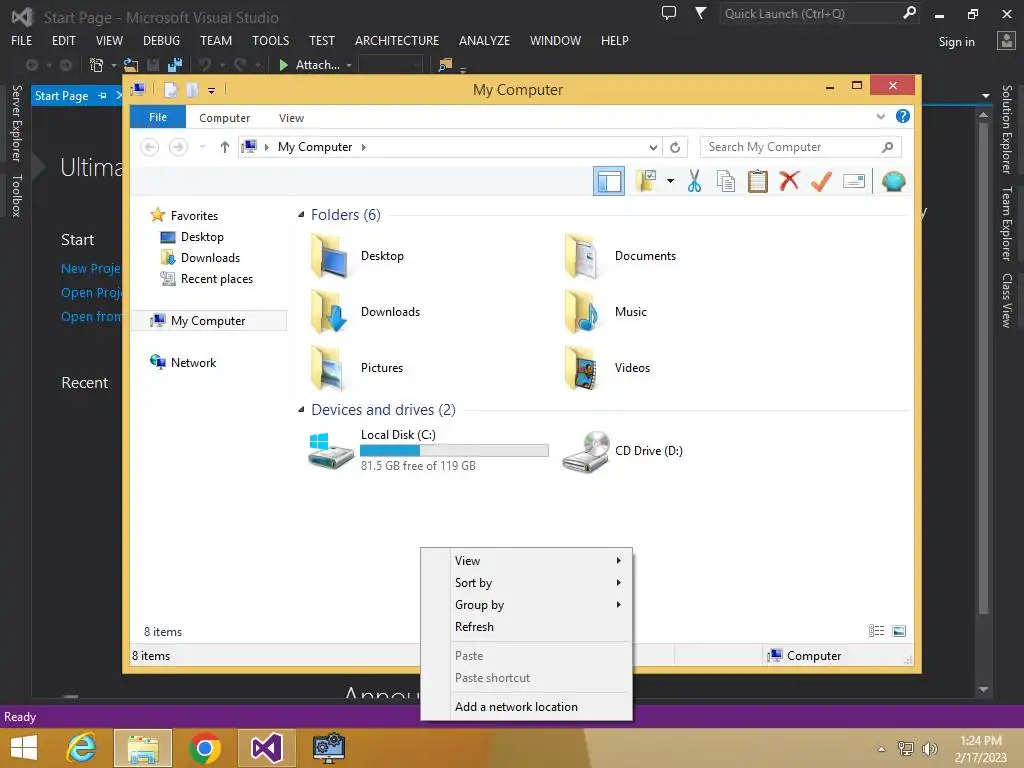Screen dimensions: 1024x768
Task: Open Solution Explorer side tab
Action: click(1006, 129)
